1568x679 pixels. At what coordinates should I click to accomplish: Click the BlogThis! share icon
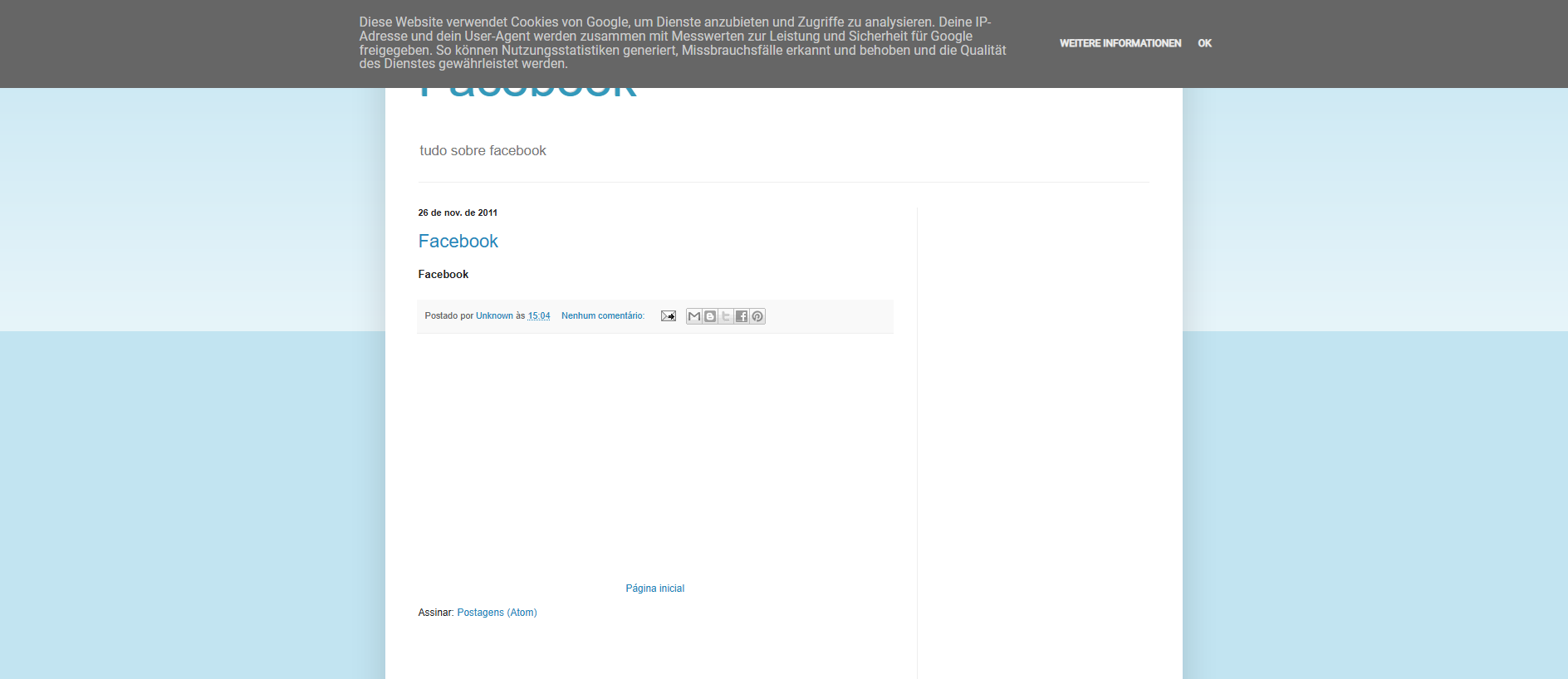pos(710,316)
